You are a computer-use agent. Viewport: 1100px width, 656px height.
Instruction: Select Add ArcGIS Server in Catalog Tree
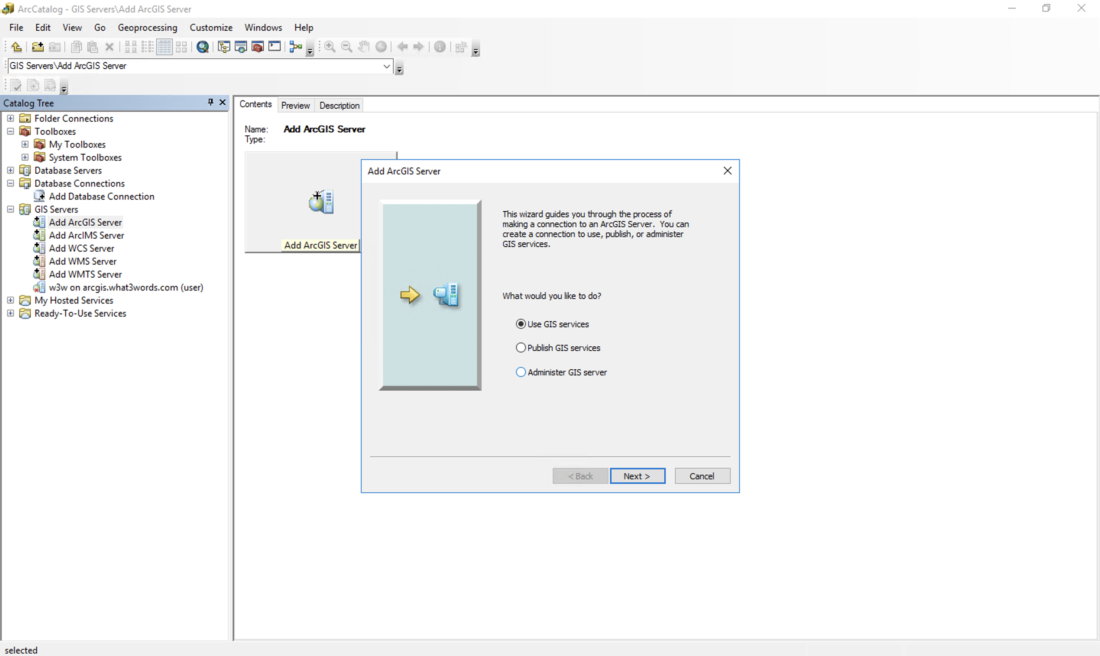[x=86, y=222]
